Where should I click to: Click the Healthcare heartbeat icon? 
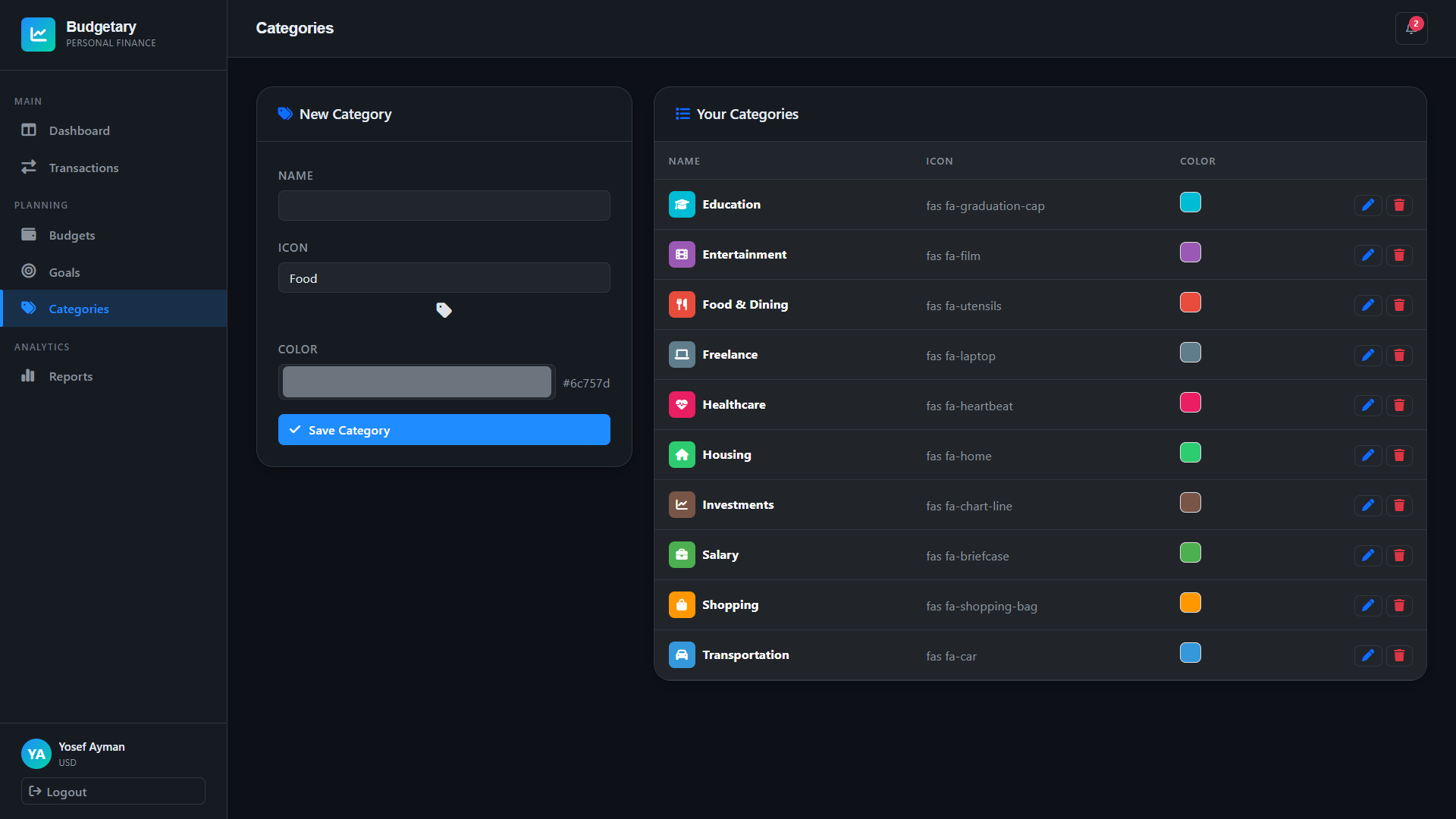(x=682, y=405)
